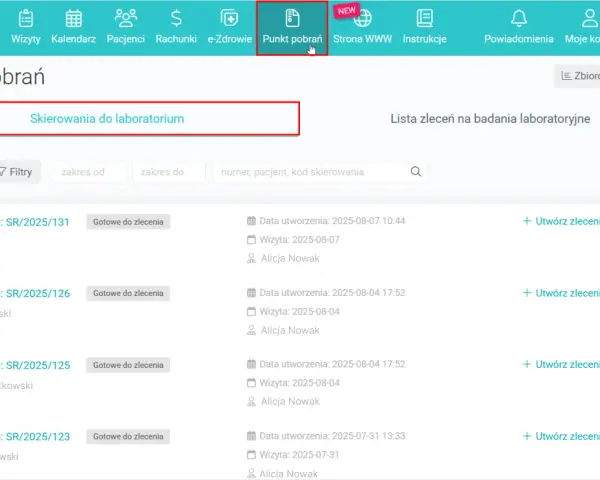Screen dimensions: 600x480
Task: Click the doctor icon beside Alicja Nowak in SR/2025/126 row
Action: 251,330
